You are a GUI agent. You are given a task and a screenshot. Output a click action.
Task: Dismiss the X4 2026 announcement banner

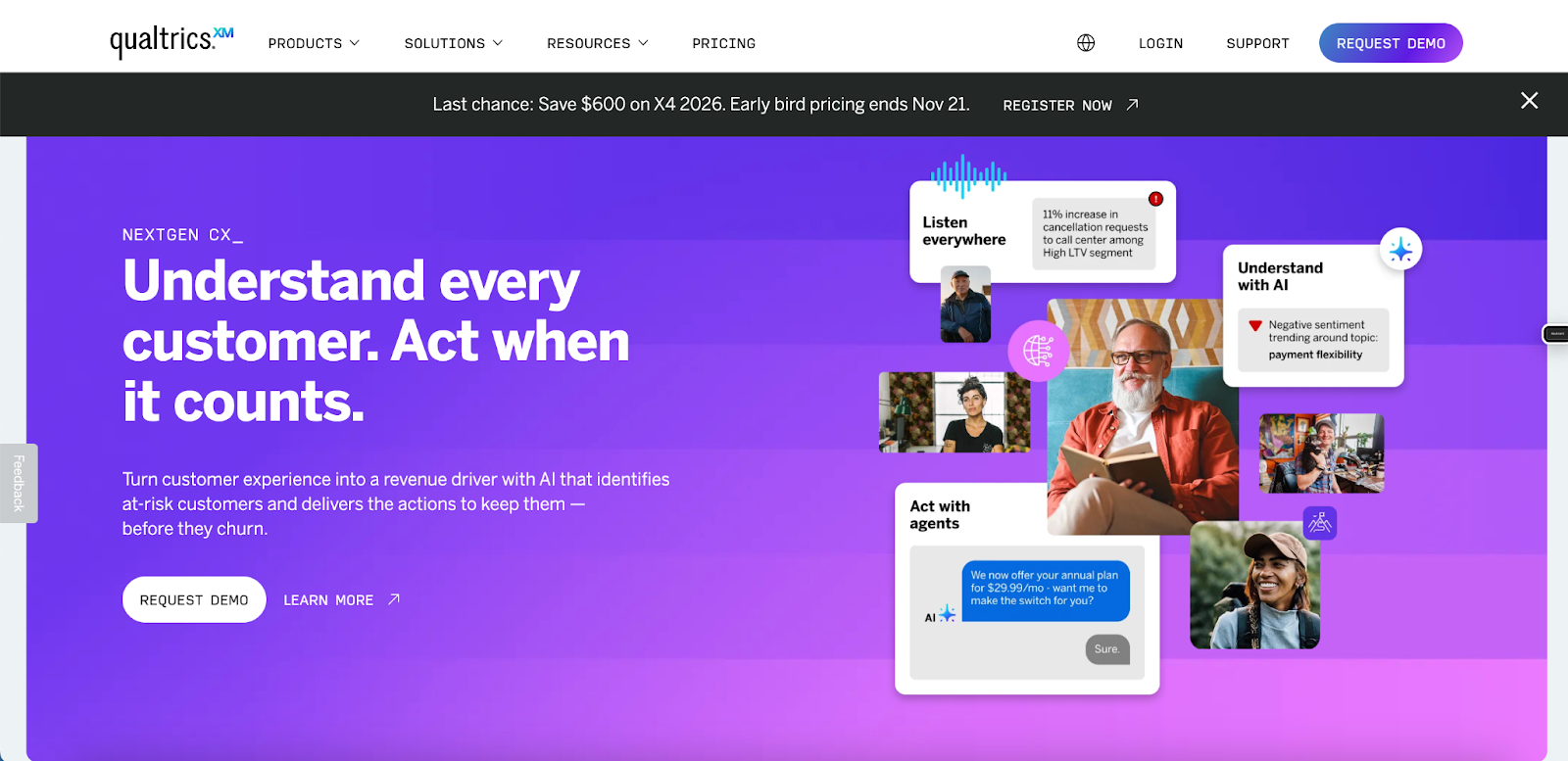pyautogui.click(x=1529, y=101)
